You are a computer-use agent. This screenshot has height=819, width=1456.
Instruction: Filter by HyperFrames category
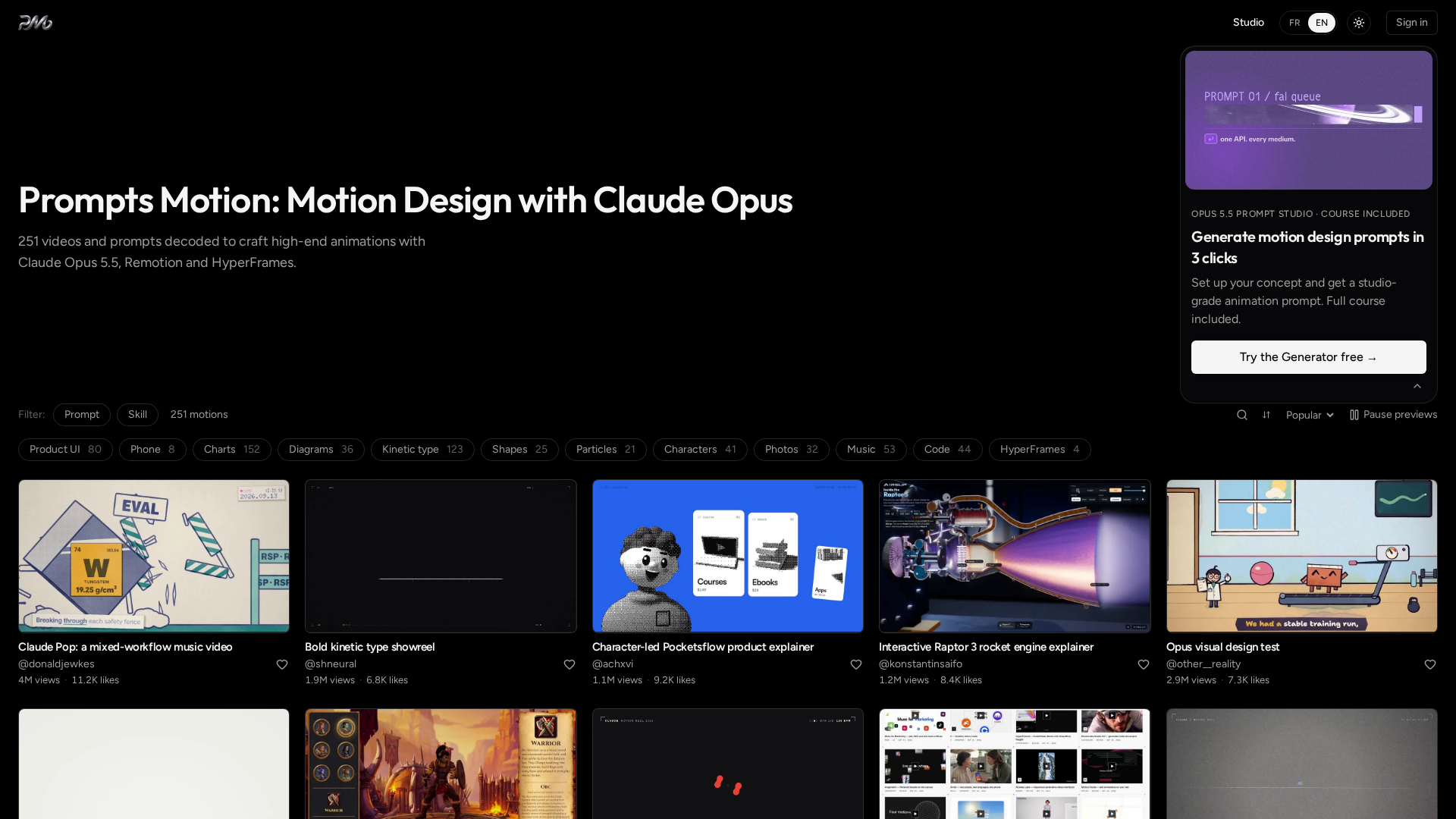pos(1040,450)
